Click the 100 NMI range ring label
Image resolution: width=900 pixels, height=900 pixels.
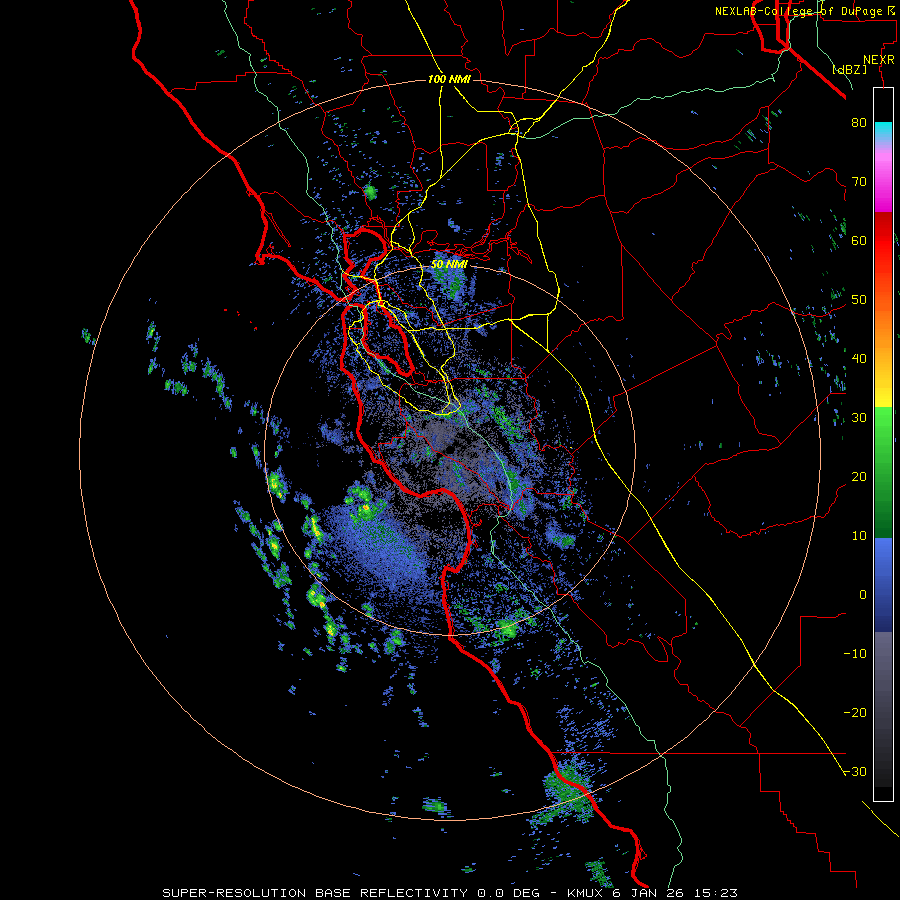[449, 79]
